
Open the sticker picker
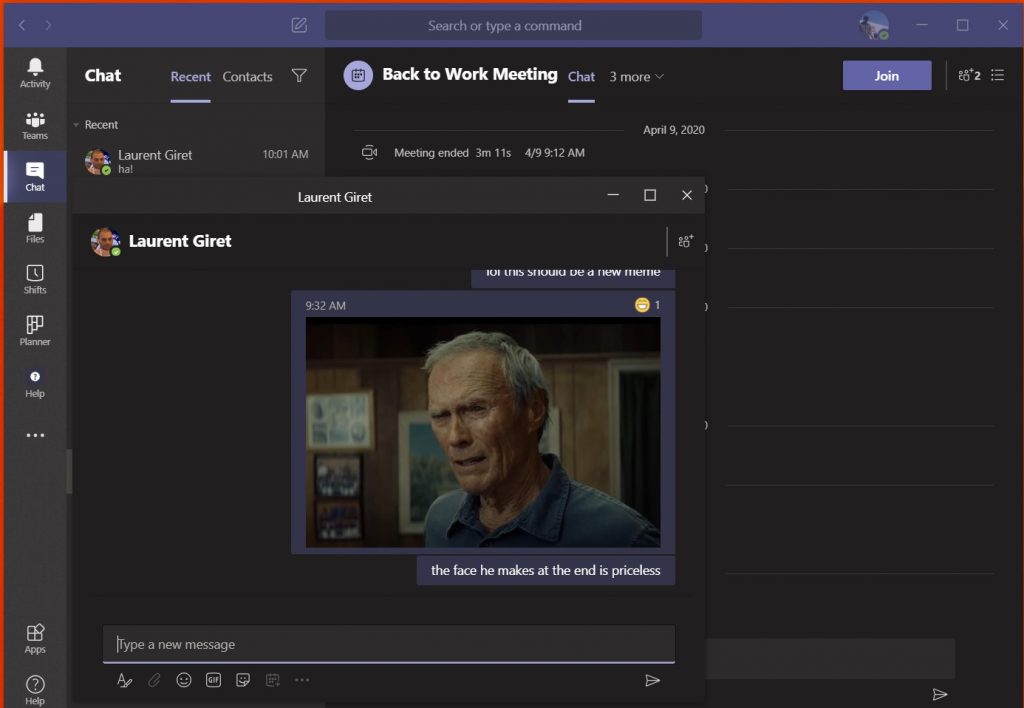tap(243, 681)
